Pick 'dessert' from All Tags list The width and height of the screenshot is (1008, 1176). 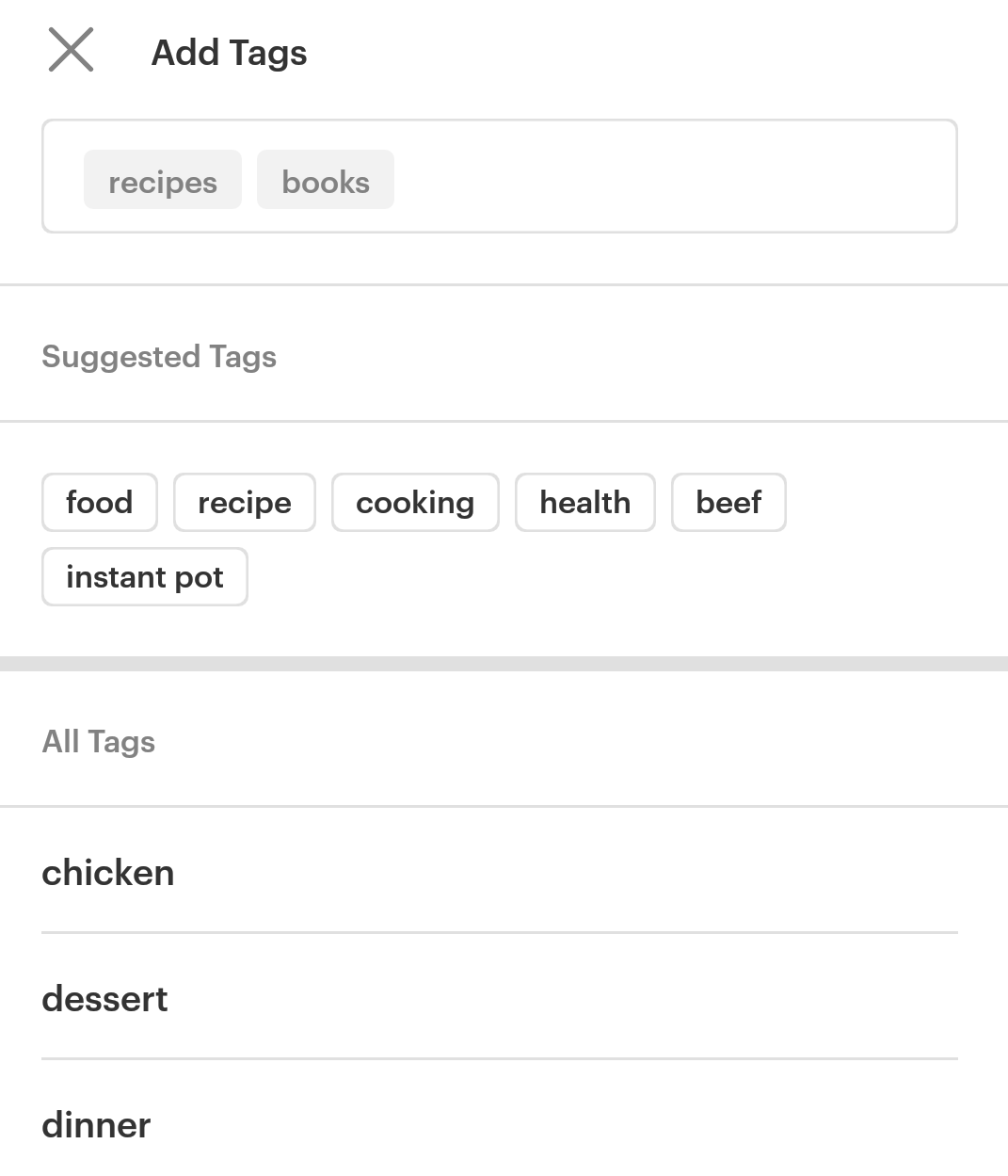click(104, 998)
